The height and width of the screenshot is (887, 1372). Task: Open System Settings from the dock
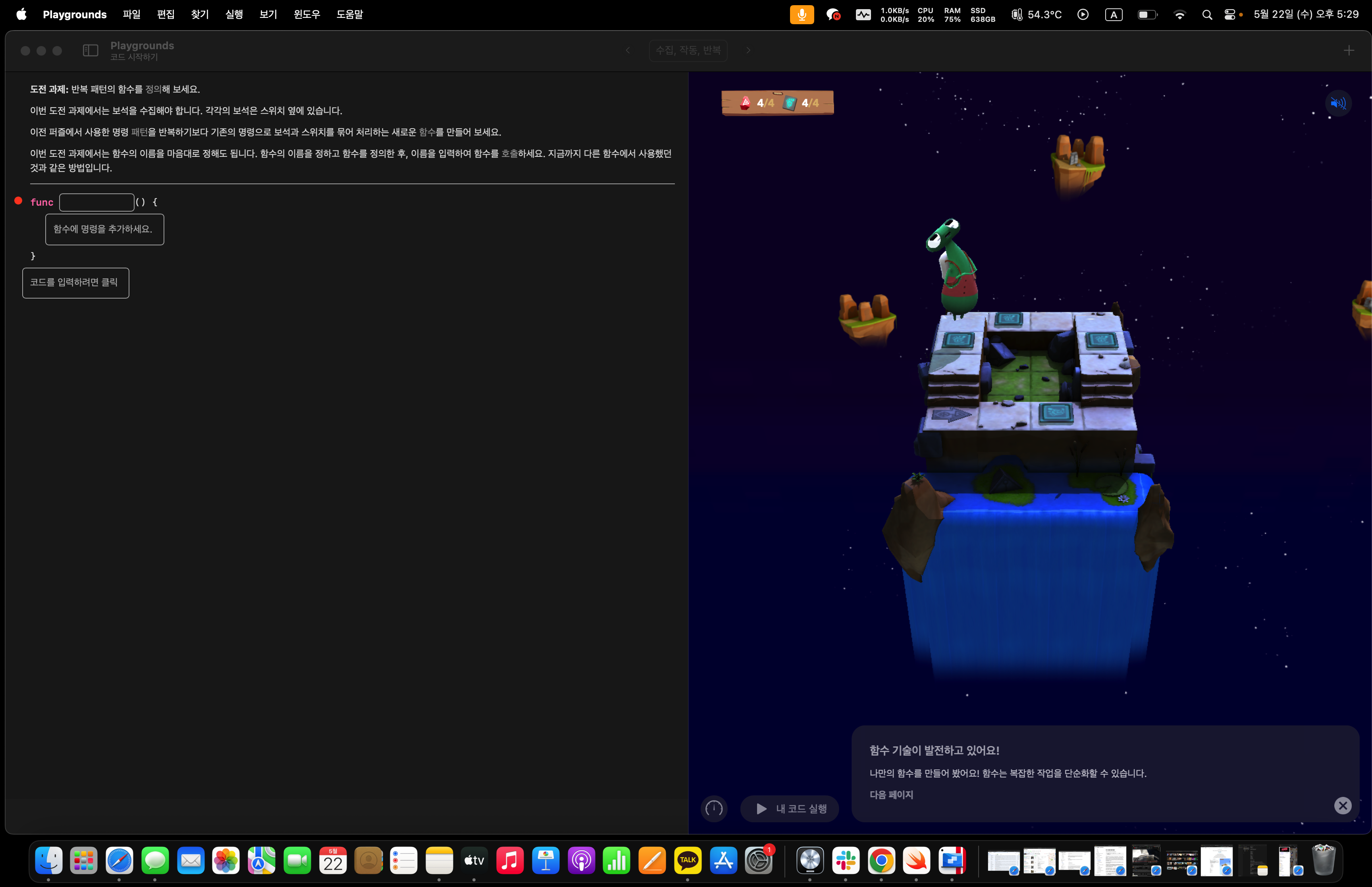(759, 860)
